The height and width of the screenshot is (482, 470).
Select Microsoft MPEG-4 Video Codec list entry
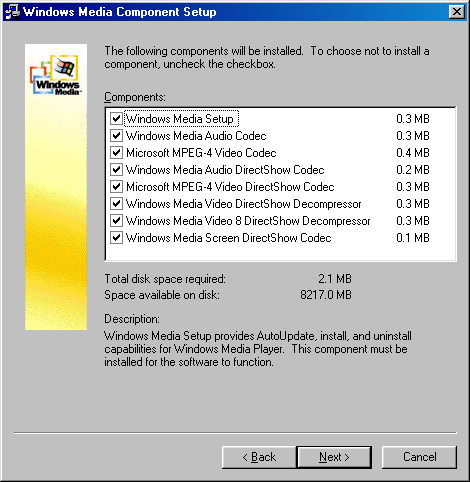pyautogui.click(x=201, y=153)
